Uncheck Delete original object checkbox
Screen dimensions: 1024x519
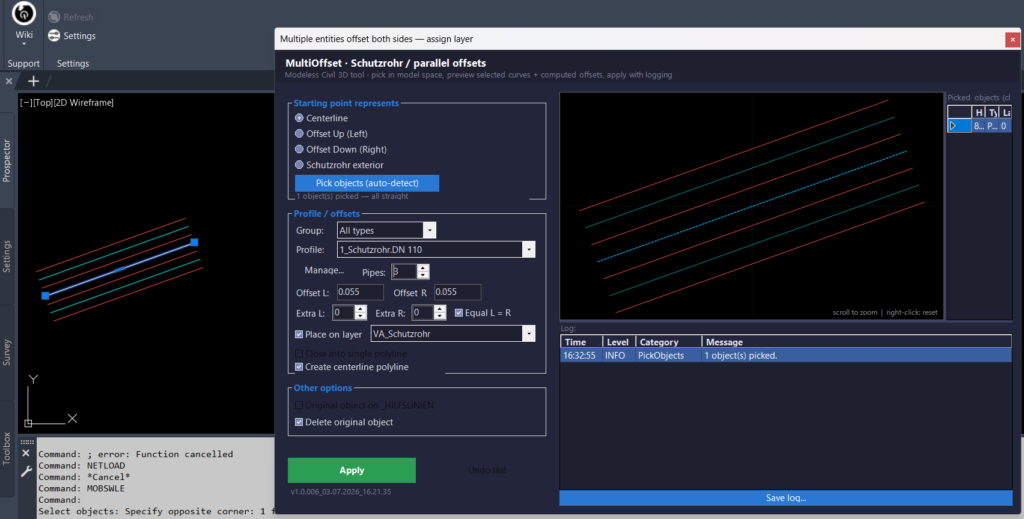299,422
